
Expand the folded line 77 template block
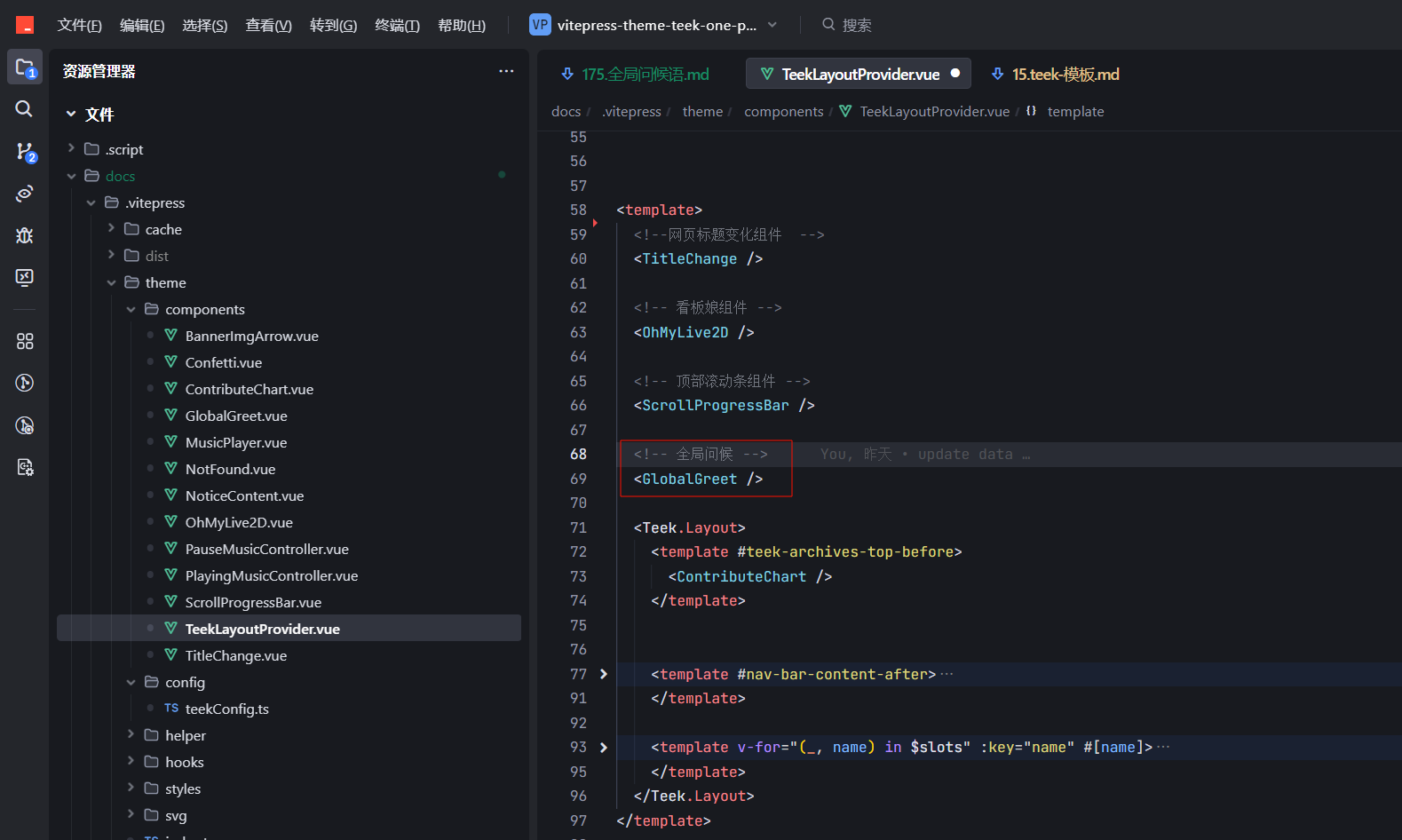click(604, 674)
